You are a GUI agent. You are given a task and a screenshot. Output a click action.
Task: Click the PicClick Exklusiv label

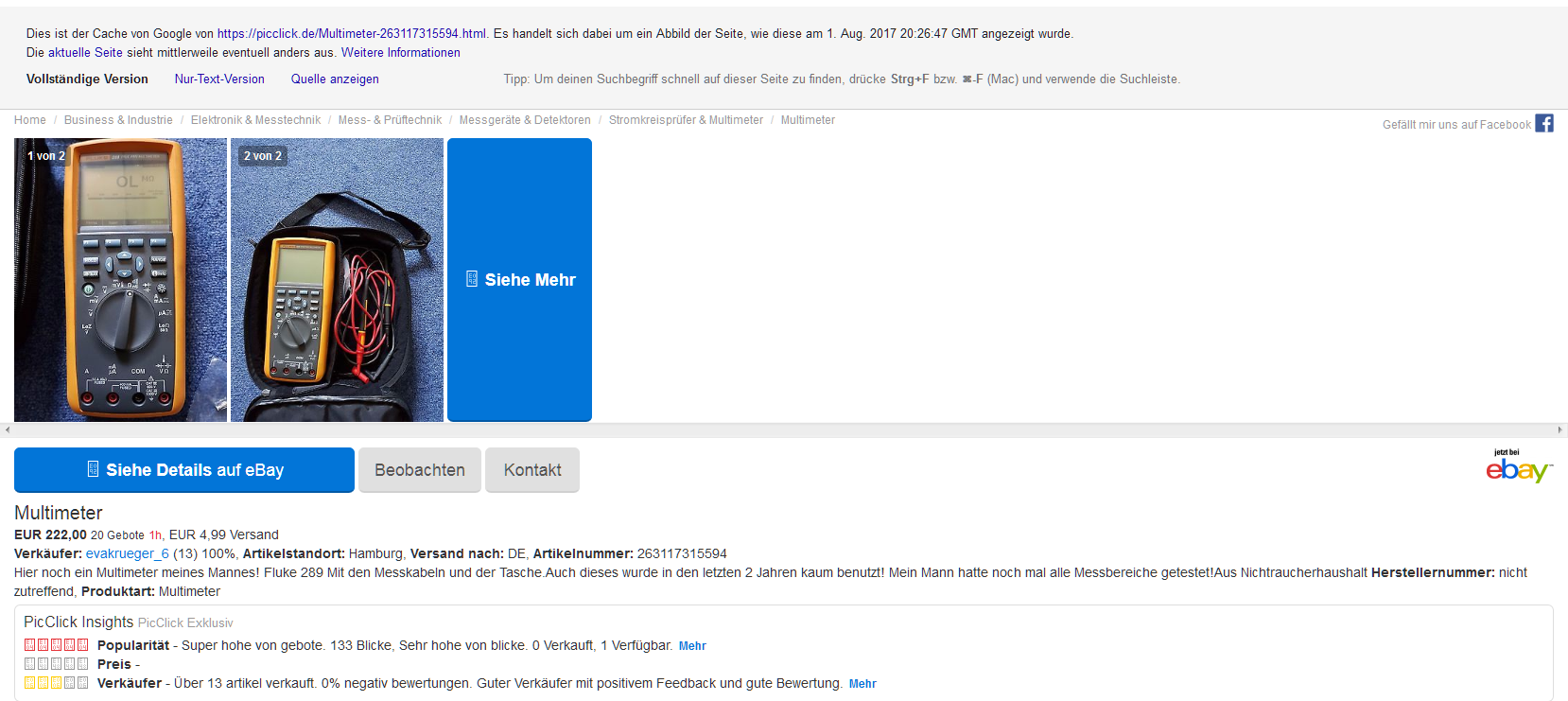(x=185, y=623)
